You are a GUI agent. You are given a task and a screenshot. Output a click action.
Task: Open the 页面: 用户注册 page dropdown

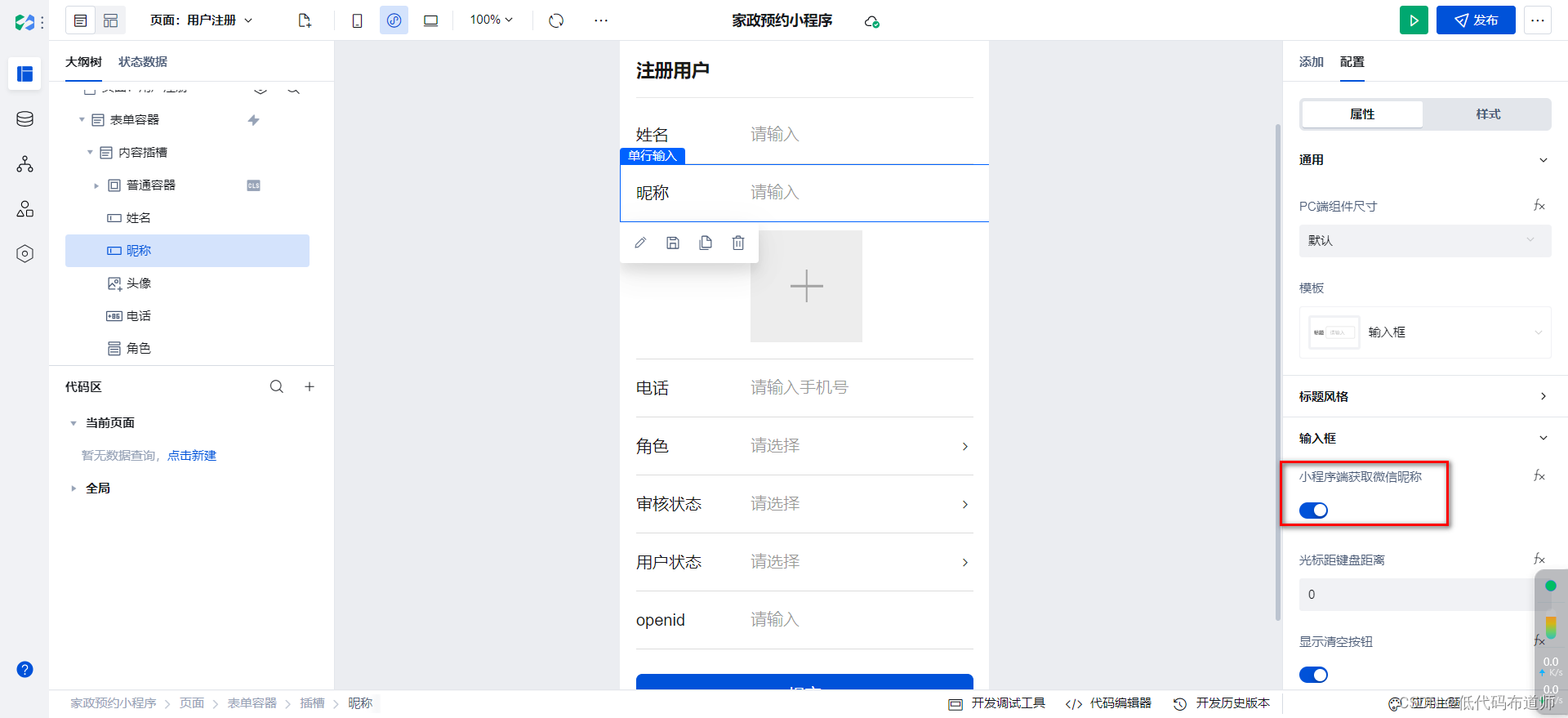point(201,20)
